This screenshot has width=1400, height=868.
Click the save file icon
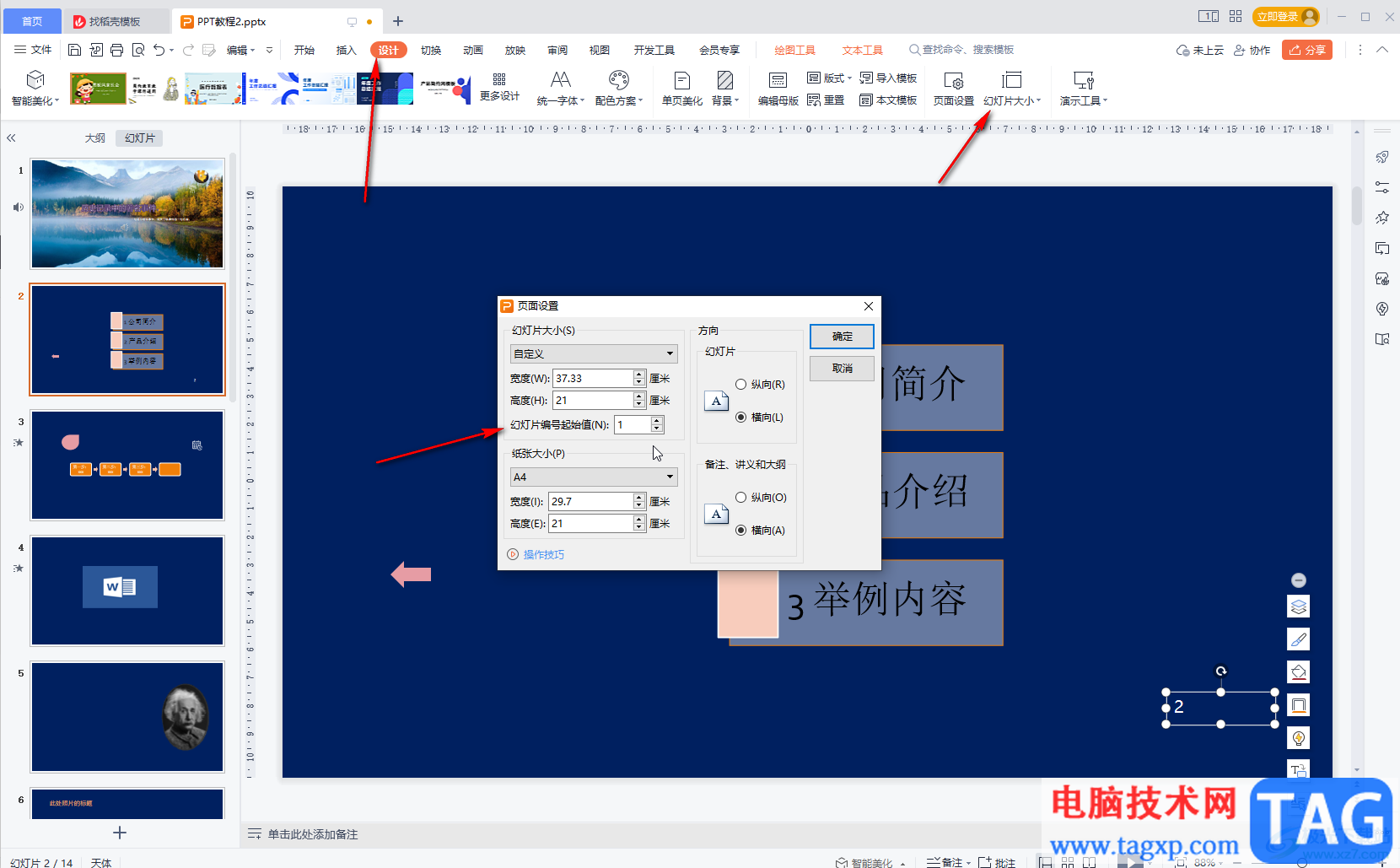pos(74,50)
